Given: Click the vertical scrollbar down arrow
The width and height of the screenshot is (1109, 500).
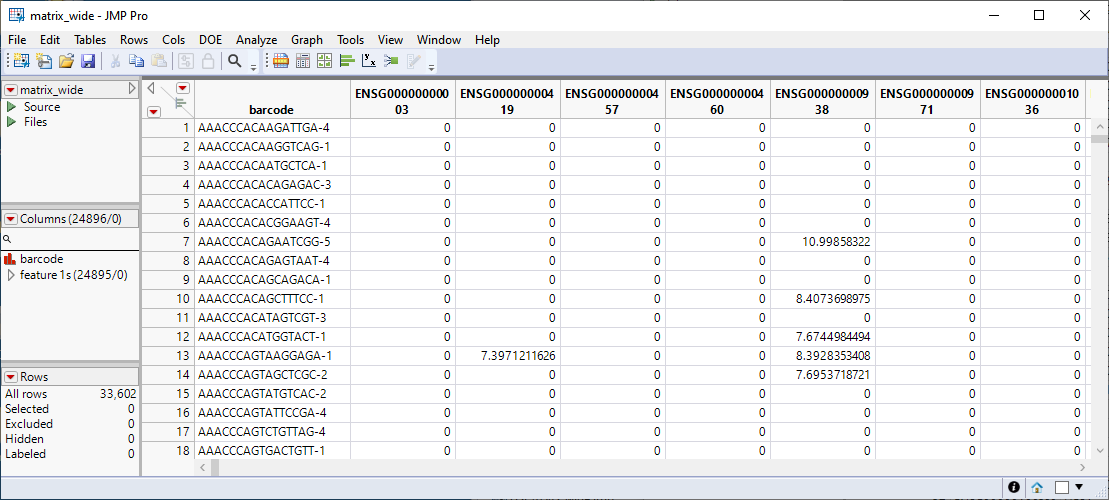Looking at the screenshot, I should pyautogui.click(x=1098, y=450).
